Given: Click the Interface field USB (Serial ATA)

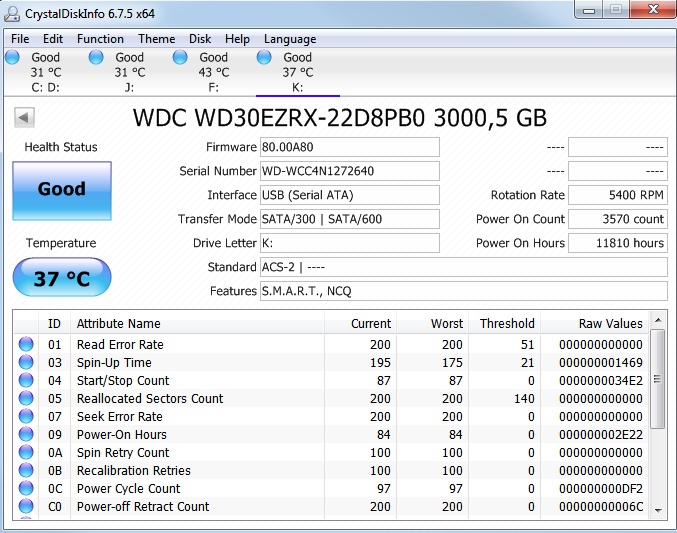Looking at the screenshot, I should [x=350, y=195].
